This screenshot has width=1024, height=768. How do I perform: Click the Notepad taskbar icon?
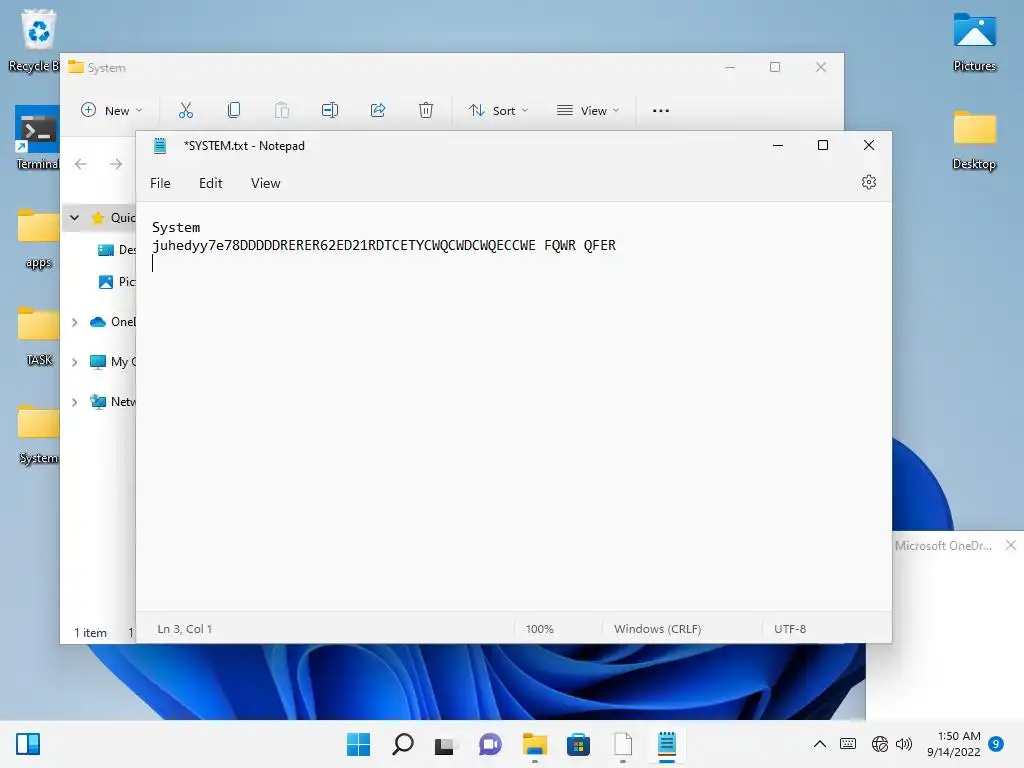[666, 744]
